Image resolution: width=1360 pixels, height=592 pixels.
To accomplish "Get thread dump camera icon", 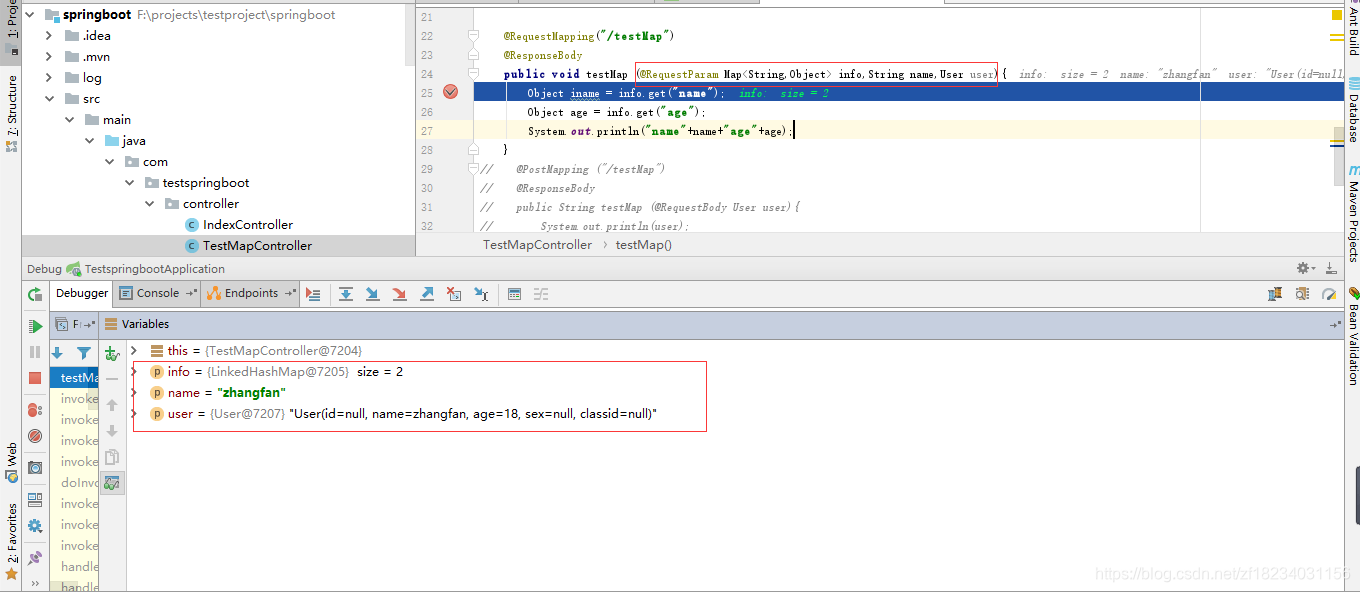I will pyautogui.click(x=35, y=467).
